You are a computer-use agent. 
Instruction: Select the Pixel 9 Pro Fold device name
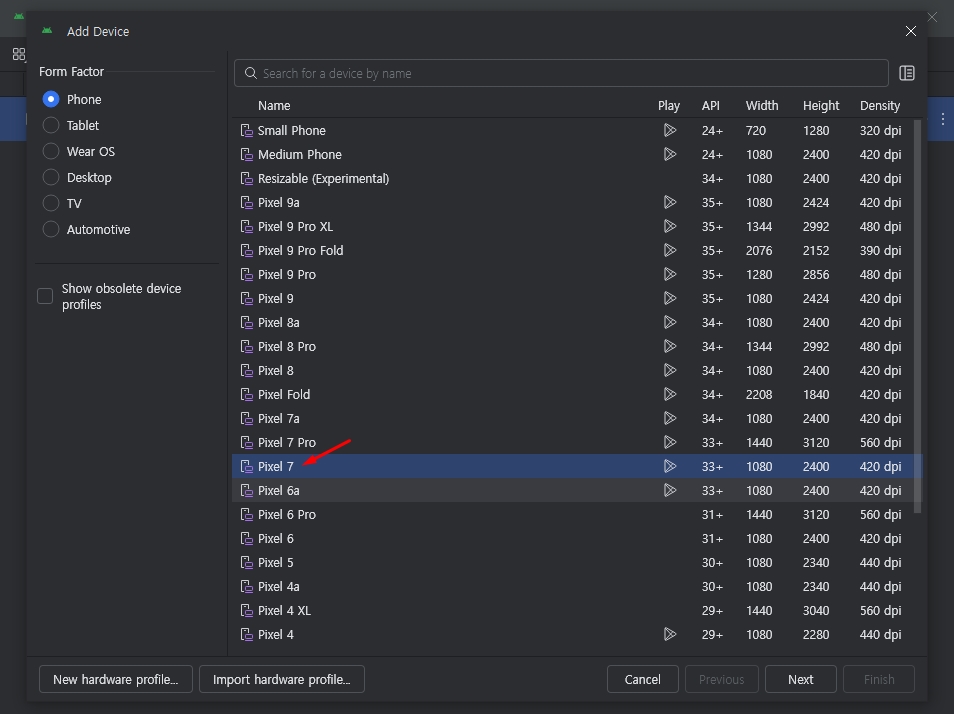pyautogui.click(x=301, y=251)
